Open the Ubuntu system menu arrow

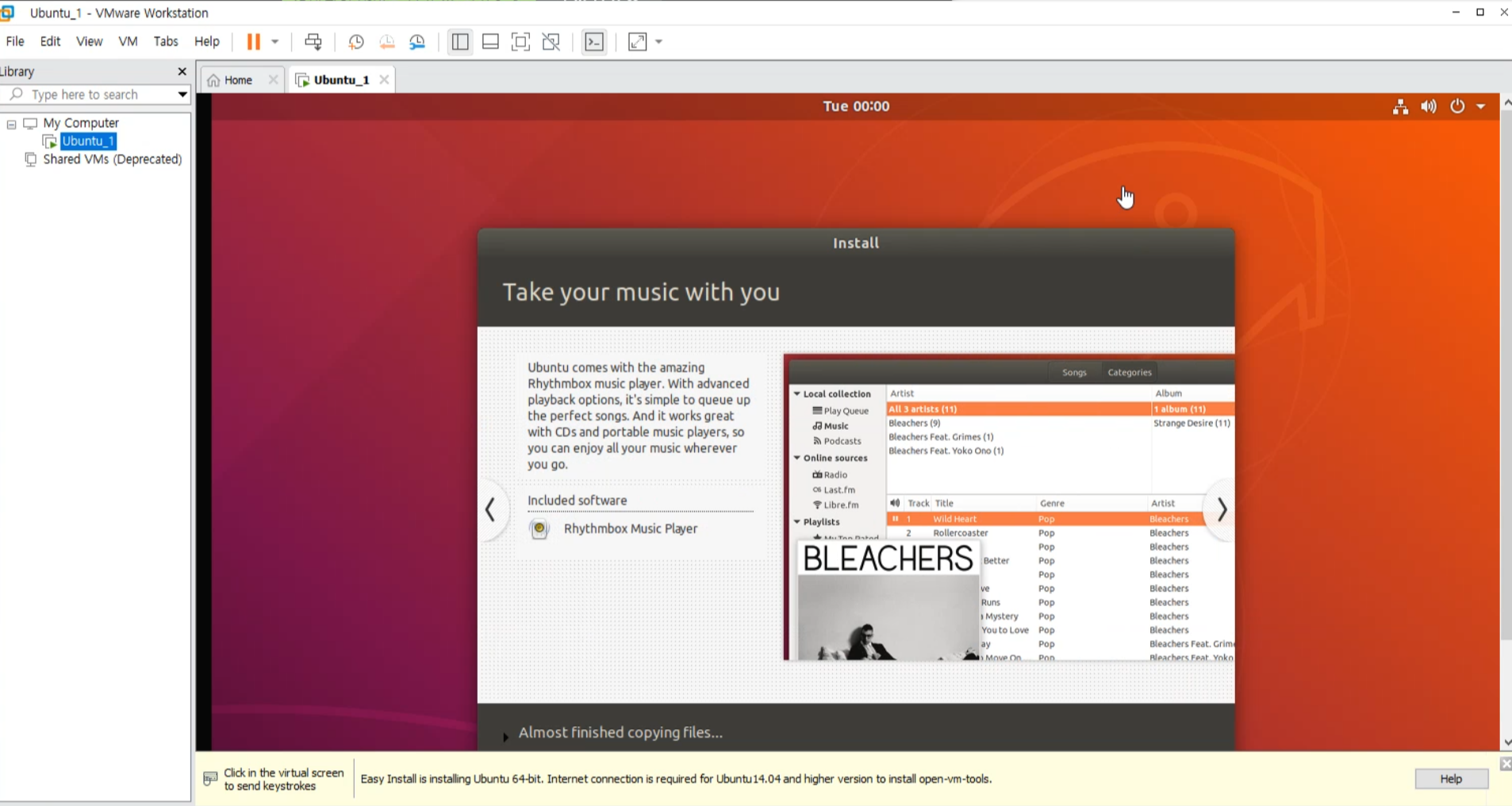[1481, 106]
